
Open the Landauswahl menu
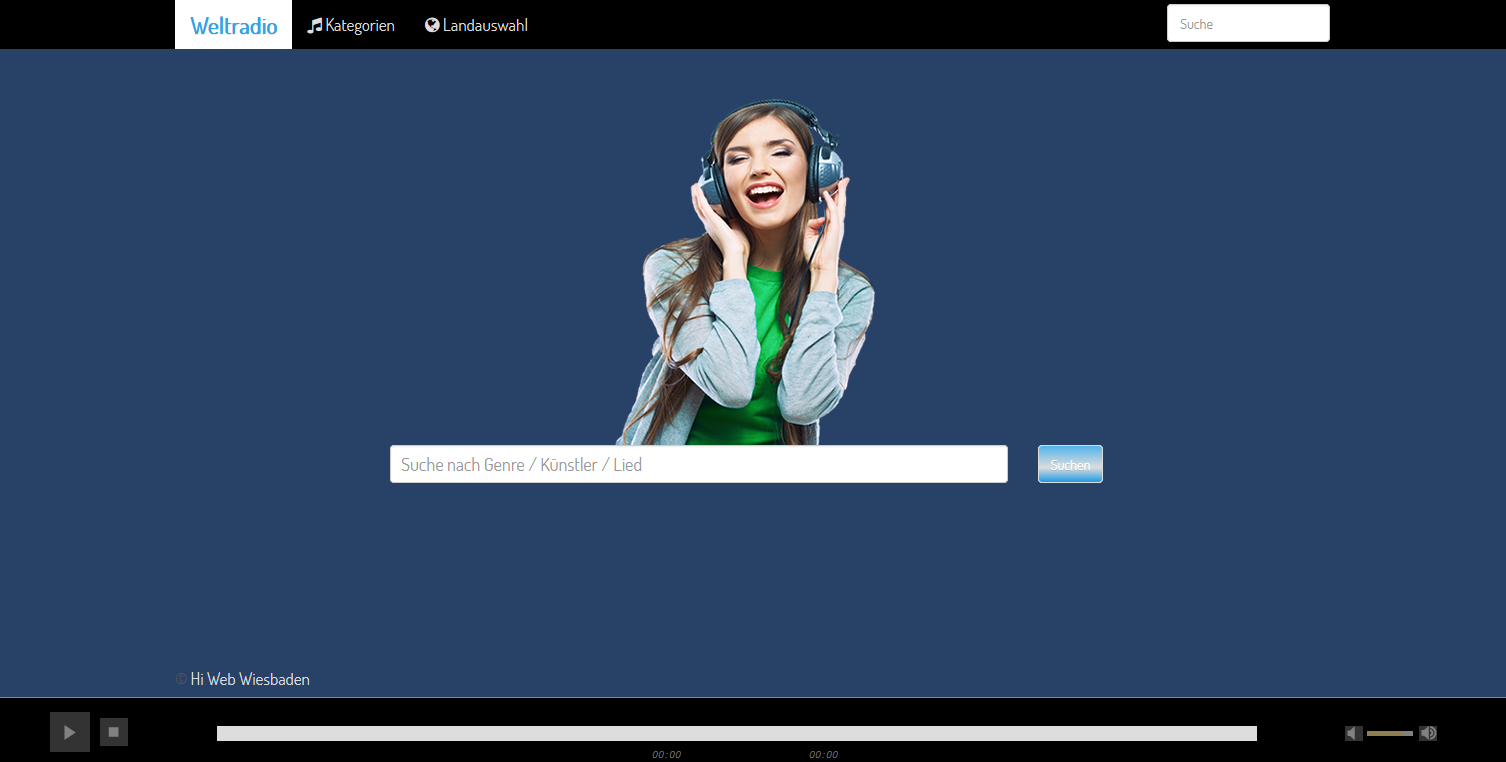click(x=476, y=25)
